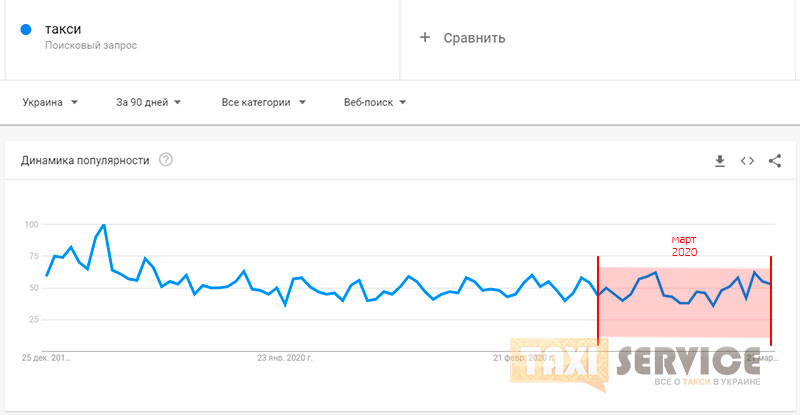Open the Все категории dropdown

(263, 102)
